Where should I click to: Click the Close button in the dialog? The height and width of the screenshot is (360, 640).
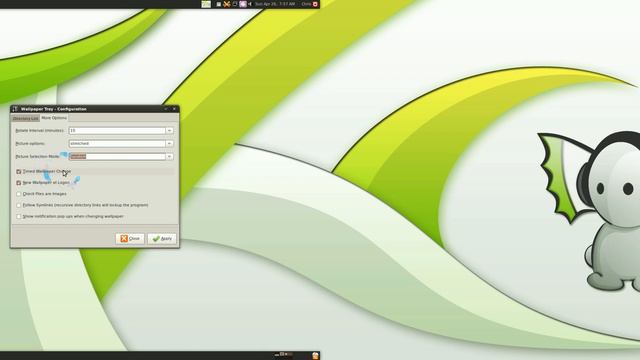(130, 238)
